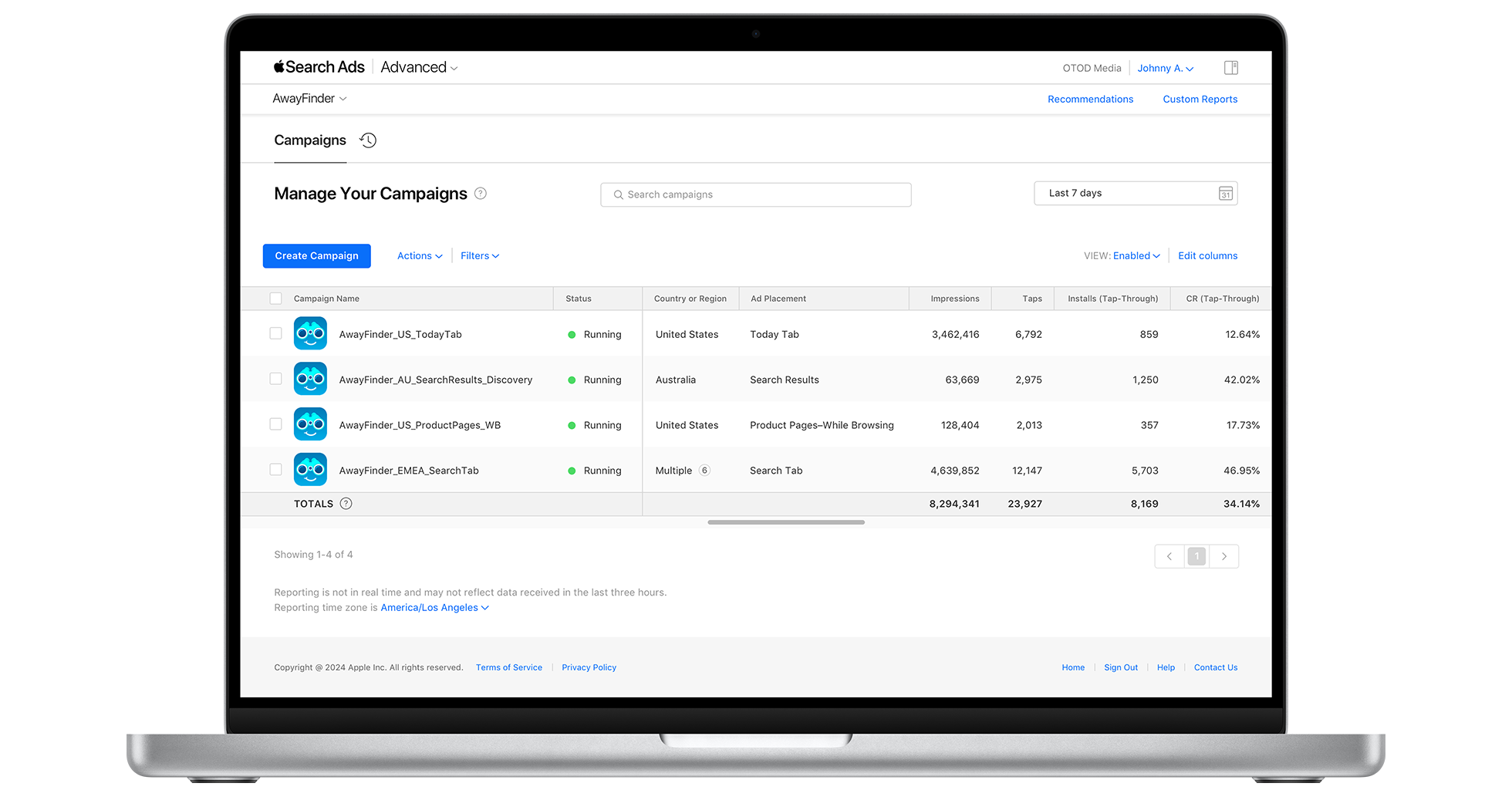
Task: Click the Multiple regions count badge 6
Action: click(x=704, y=471)
